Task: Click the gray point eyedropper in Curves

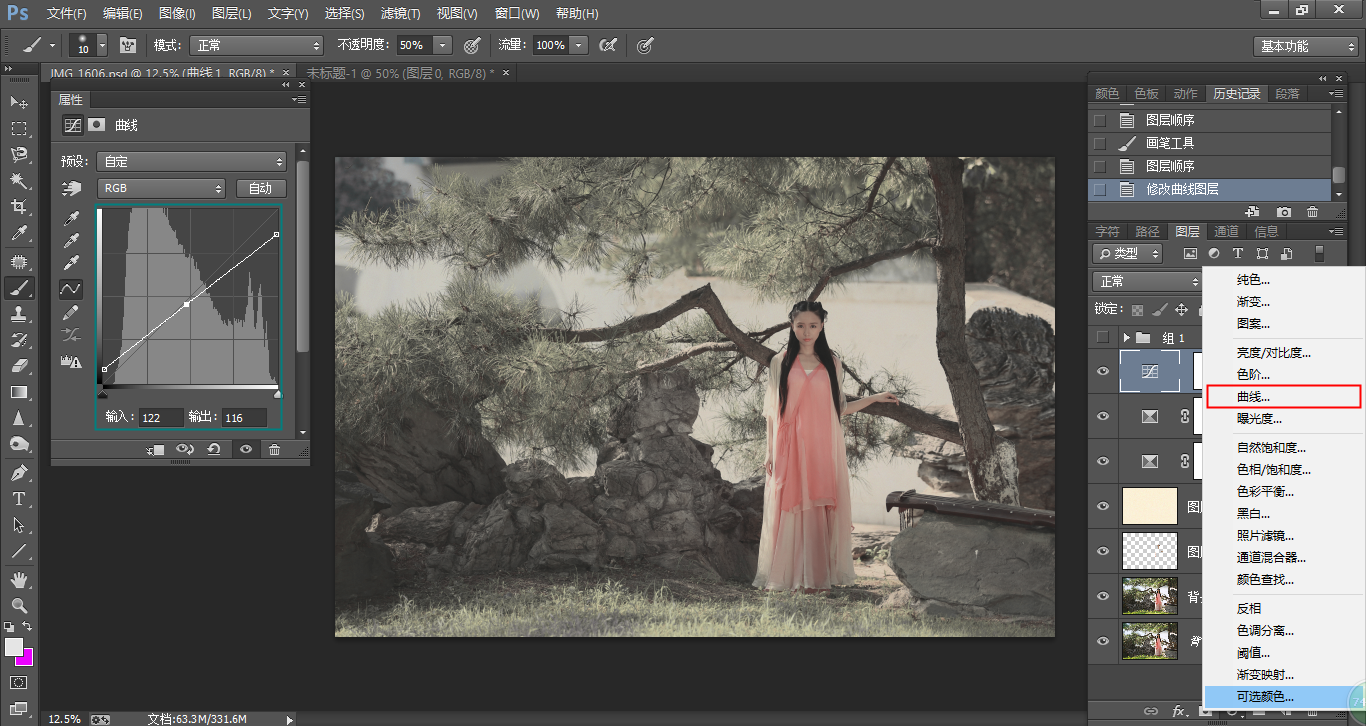Action: click(71, 241)
